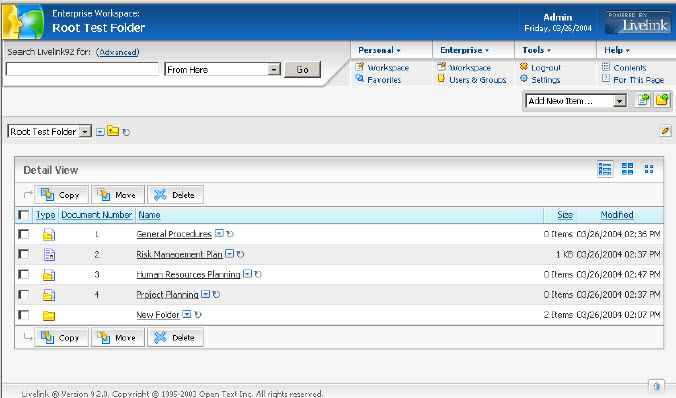The width and height of the screenshot is (676, 398).
Task: Click the go-to-top arrow icon in the footer
Action: 656,385
